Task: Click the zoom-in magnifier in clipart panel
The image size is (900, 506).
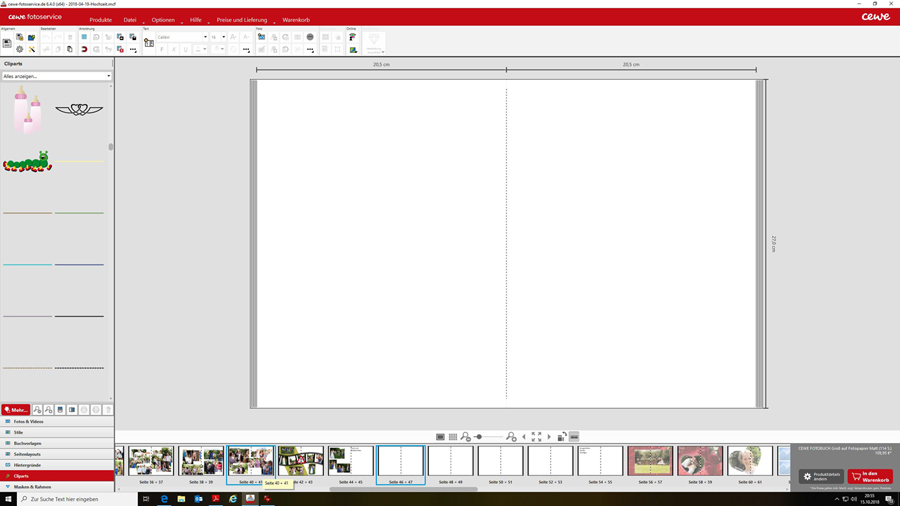Action: click(x=48, y=410)
